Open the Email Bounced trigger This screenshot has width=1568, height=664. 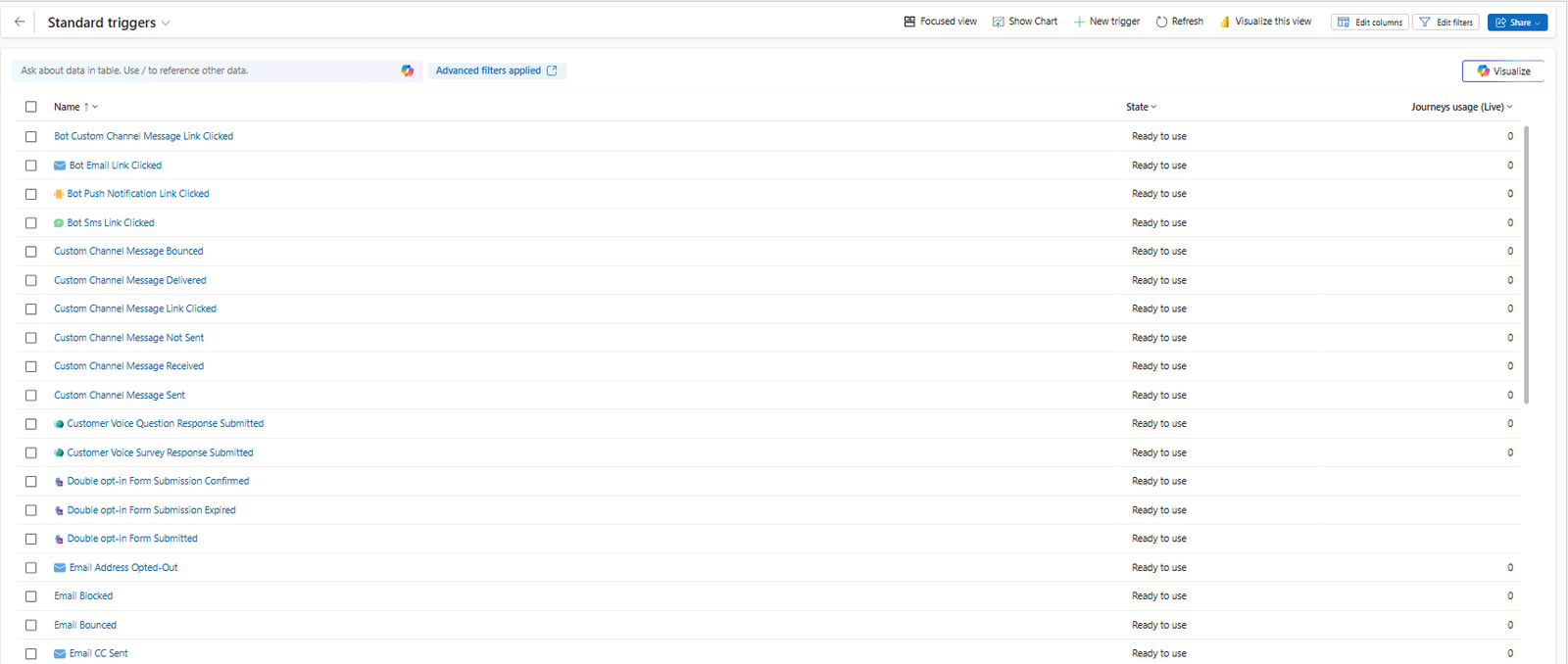click(x=85, y=625)
